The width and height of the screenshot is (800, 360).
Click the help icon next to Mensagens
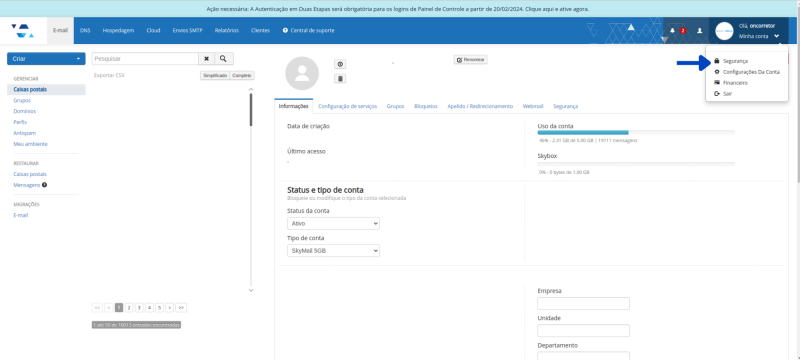(x=44, y=185)
